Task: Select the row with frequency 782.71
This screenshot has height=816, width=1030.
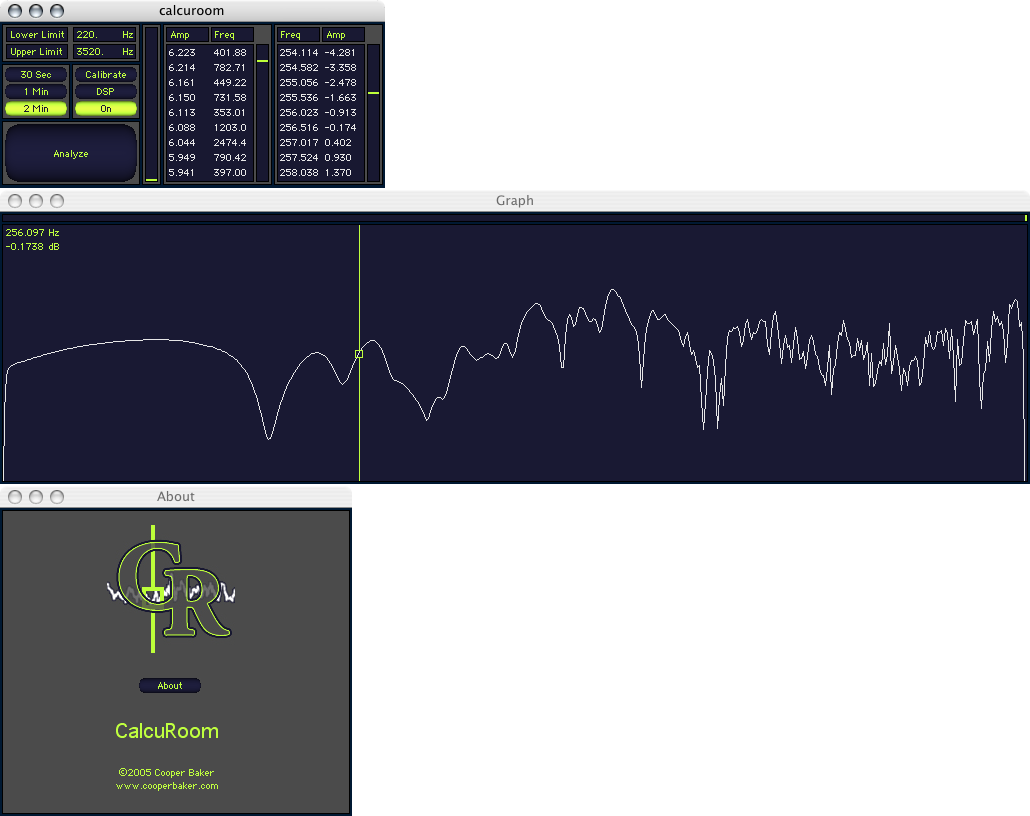Action: click(210, 68)
